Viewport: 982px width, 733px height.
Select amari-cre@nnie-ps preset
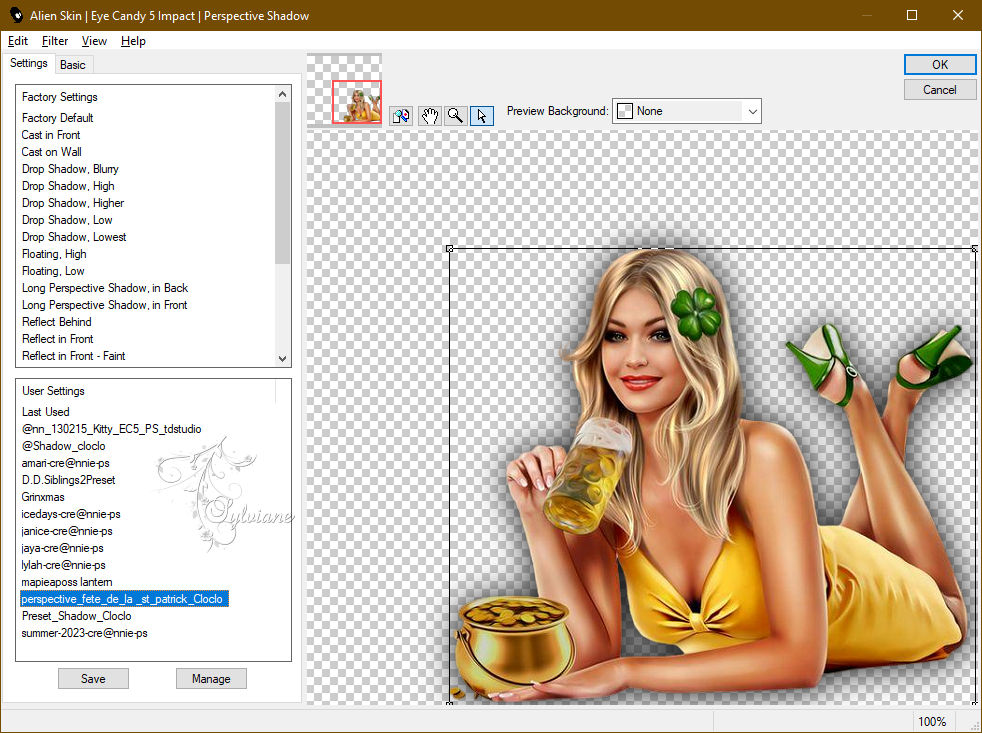click(65, 462)
